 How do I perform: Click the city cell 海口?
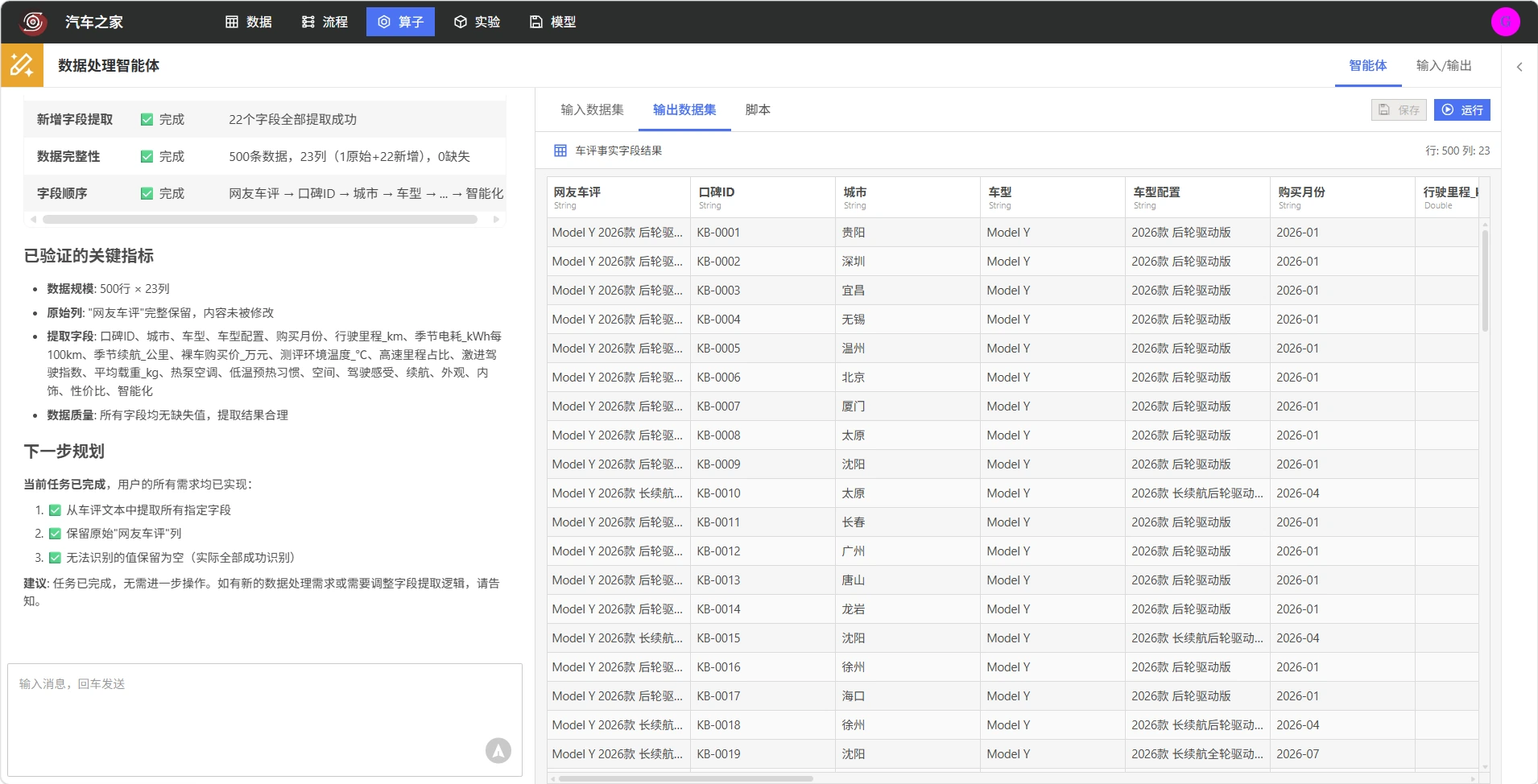pyautogui.click(x=908, y=696)
